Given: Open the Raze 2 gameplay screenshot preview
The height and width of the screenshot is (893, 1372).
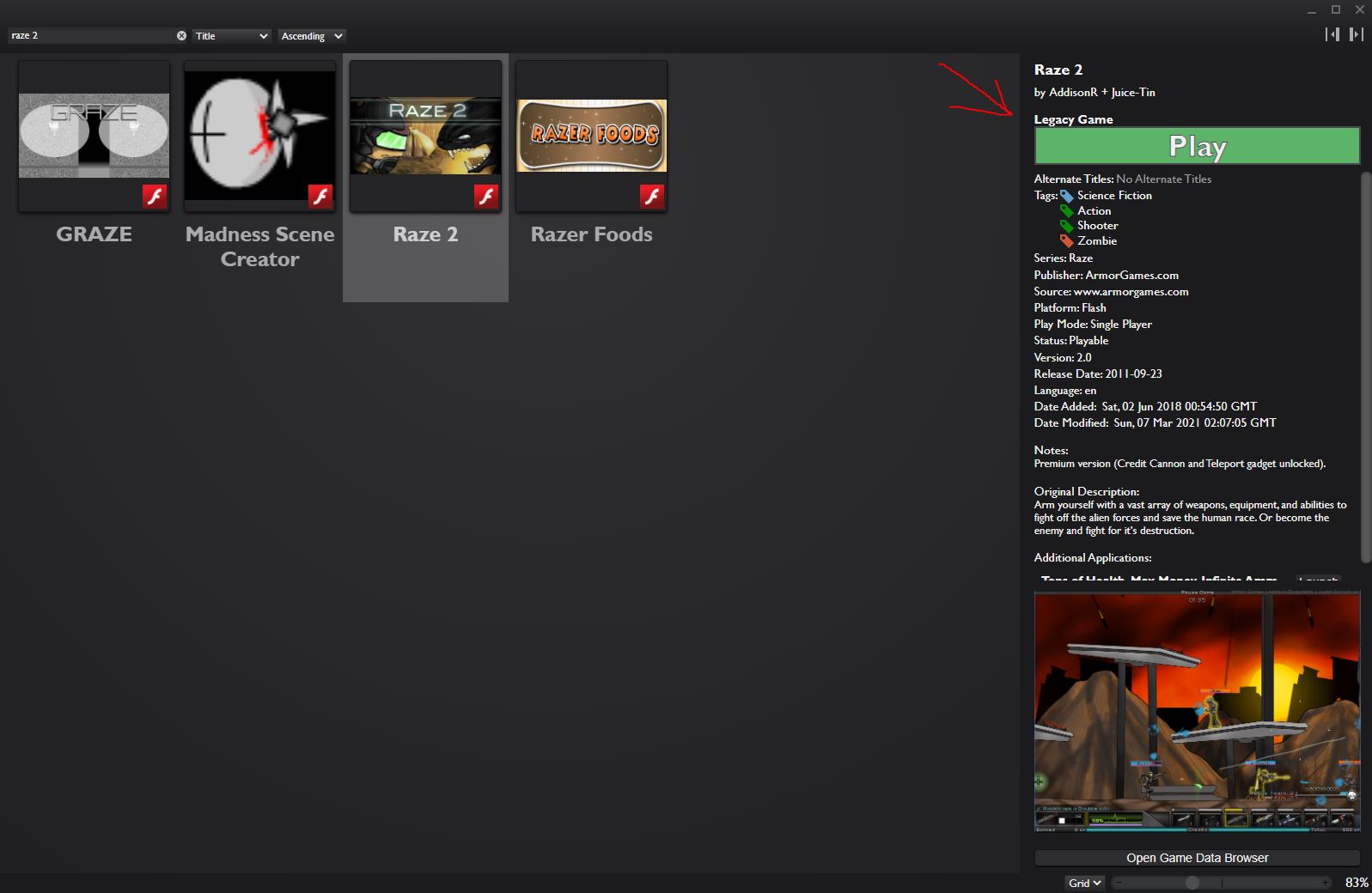Looking at the screenshot, I should tap(1197, 710).
